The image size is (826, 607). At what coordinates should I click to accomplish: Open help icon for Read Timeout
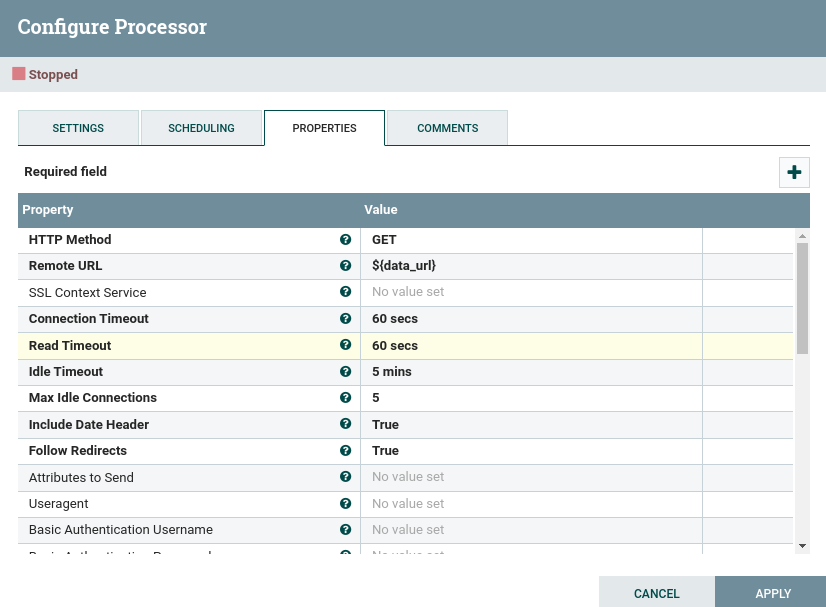click(346, 345)
